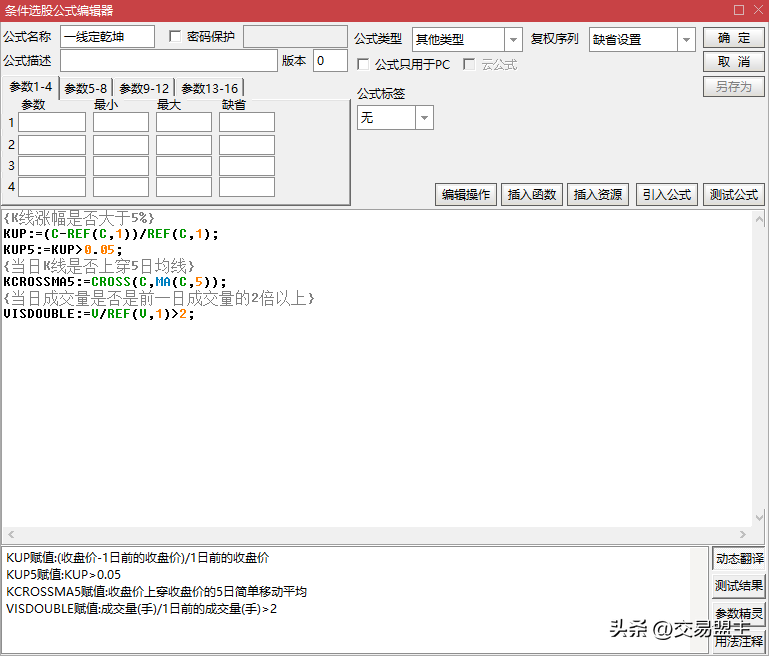
Task: Close the formula editor window
Action: pos(756,10)
